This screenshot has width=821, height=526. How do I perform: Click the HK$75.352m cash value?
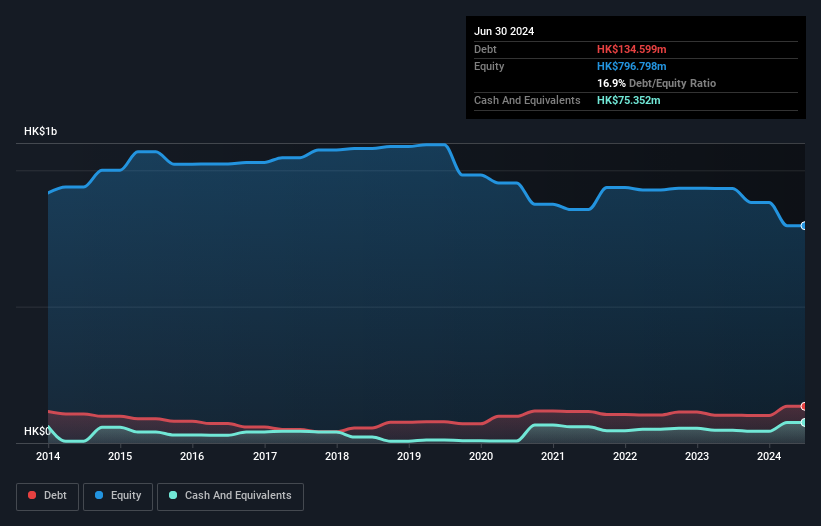click(628, 100)
